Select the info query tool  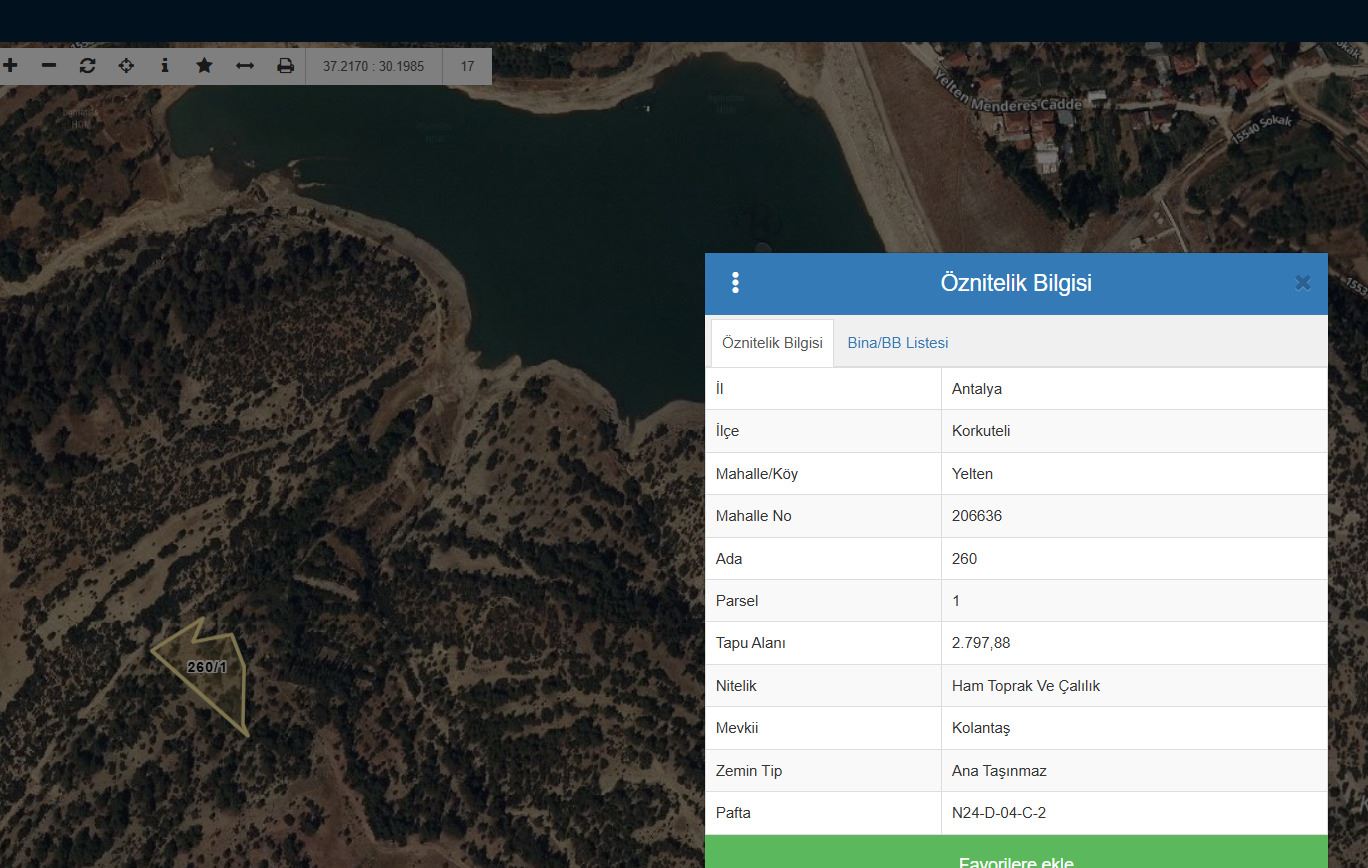tap(165, 66)
